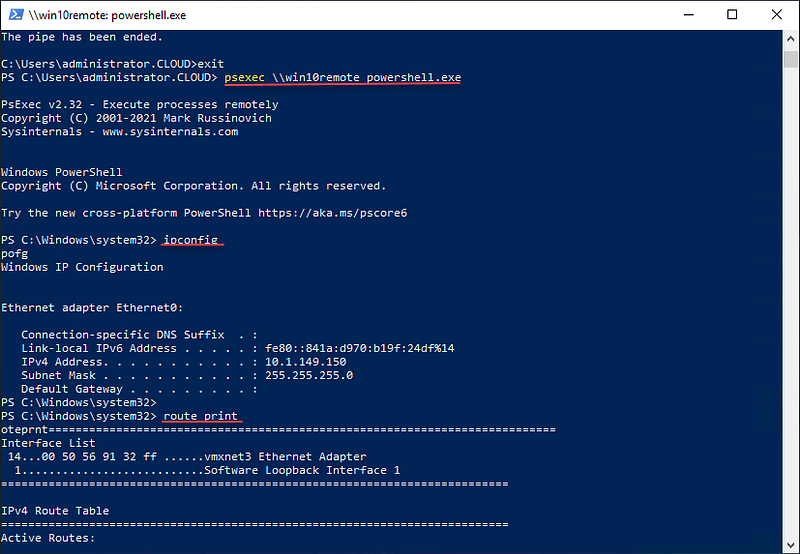Click the IPv4 address 10.1.149.150
The width and height of the screenshot is (800, 554).
click(x=305, y=362)
